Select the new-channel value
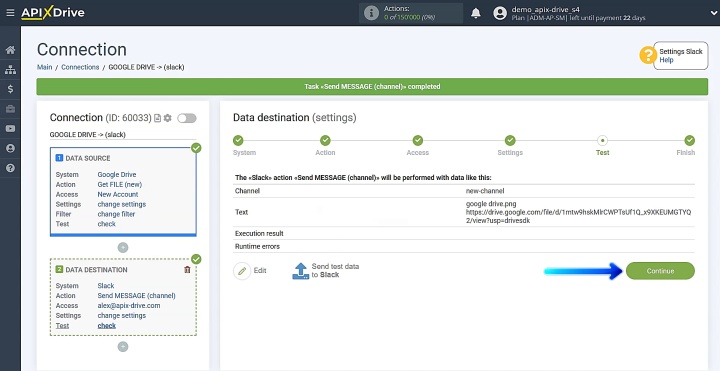Viewport: 720px width, 371px height. 484,191
